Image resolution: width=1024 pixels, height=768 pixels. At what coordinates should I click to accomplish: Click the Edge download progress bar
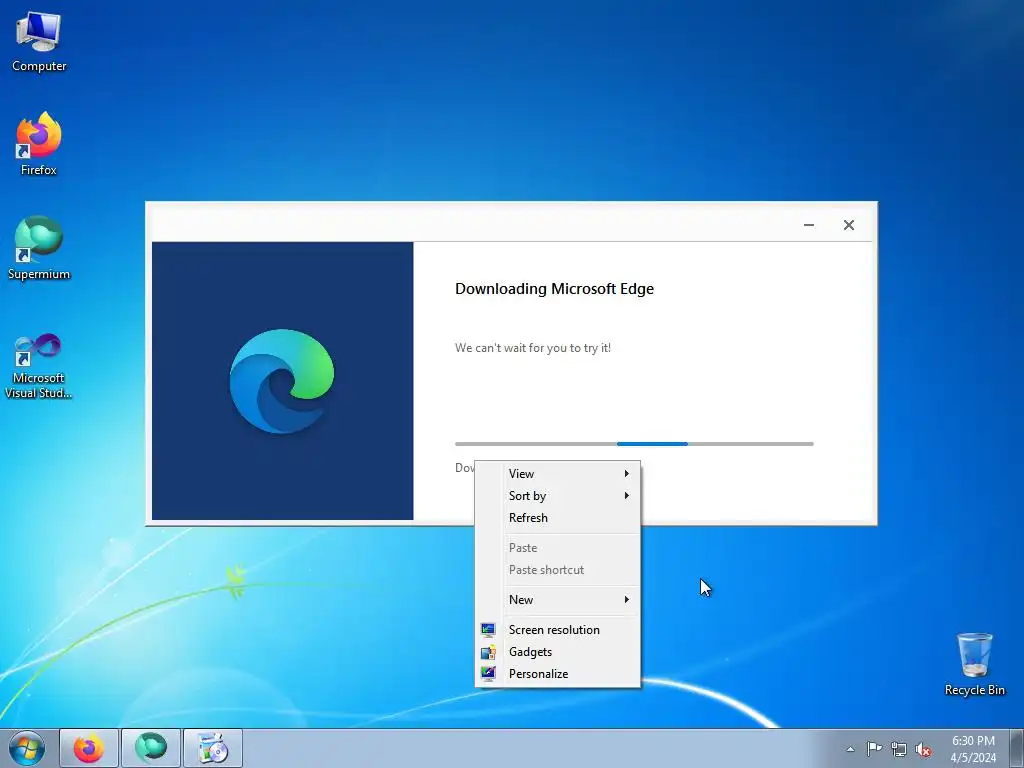point(634,444)
